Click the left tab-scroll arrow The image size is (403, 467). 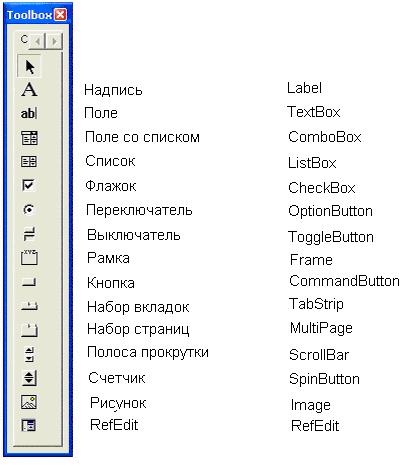click(38, 42)
